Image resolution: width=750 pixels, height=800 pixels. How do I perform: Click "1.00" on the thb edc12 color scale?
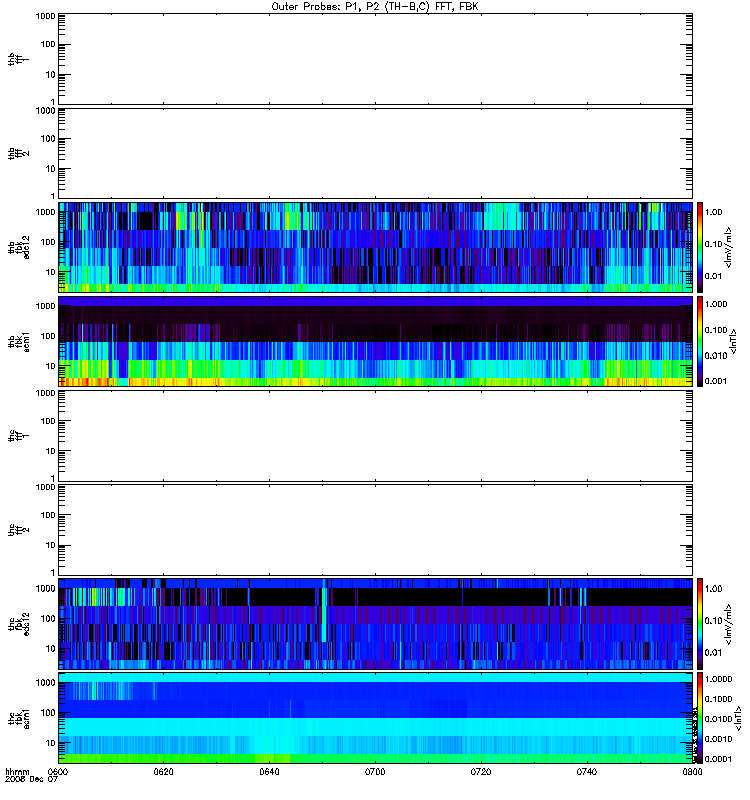point(713,212)
